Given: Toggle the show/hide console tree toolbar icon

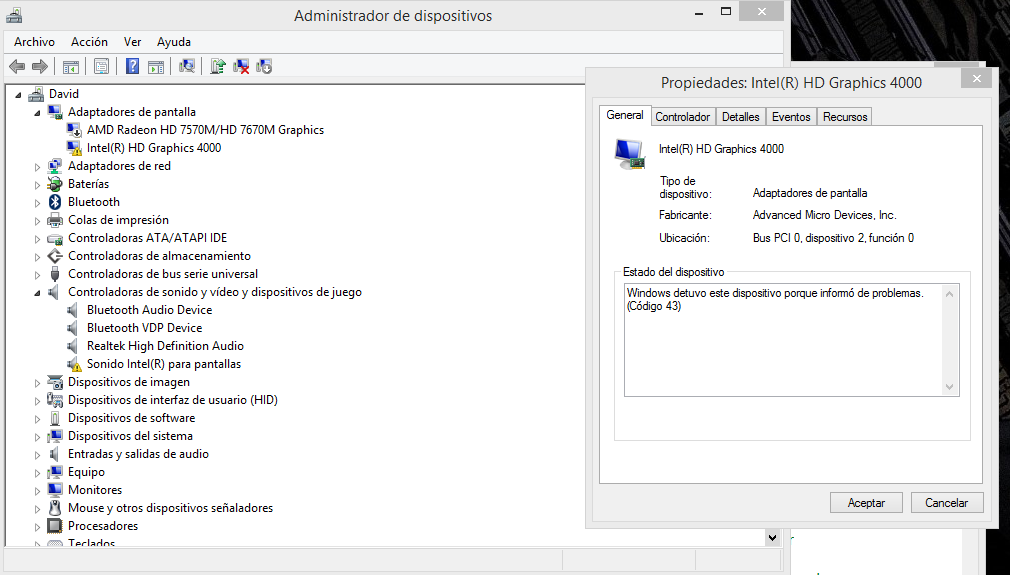Looking at the screenshot, I should [x=71, y=66].
